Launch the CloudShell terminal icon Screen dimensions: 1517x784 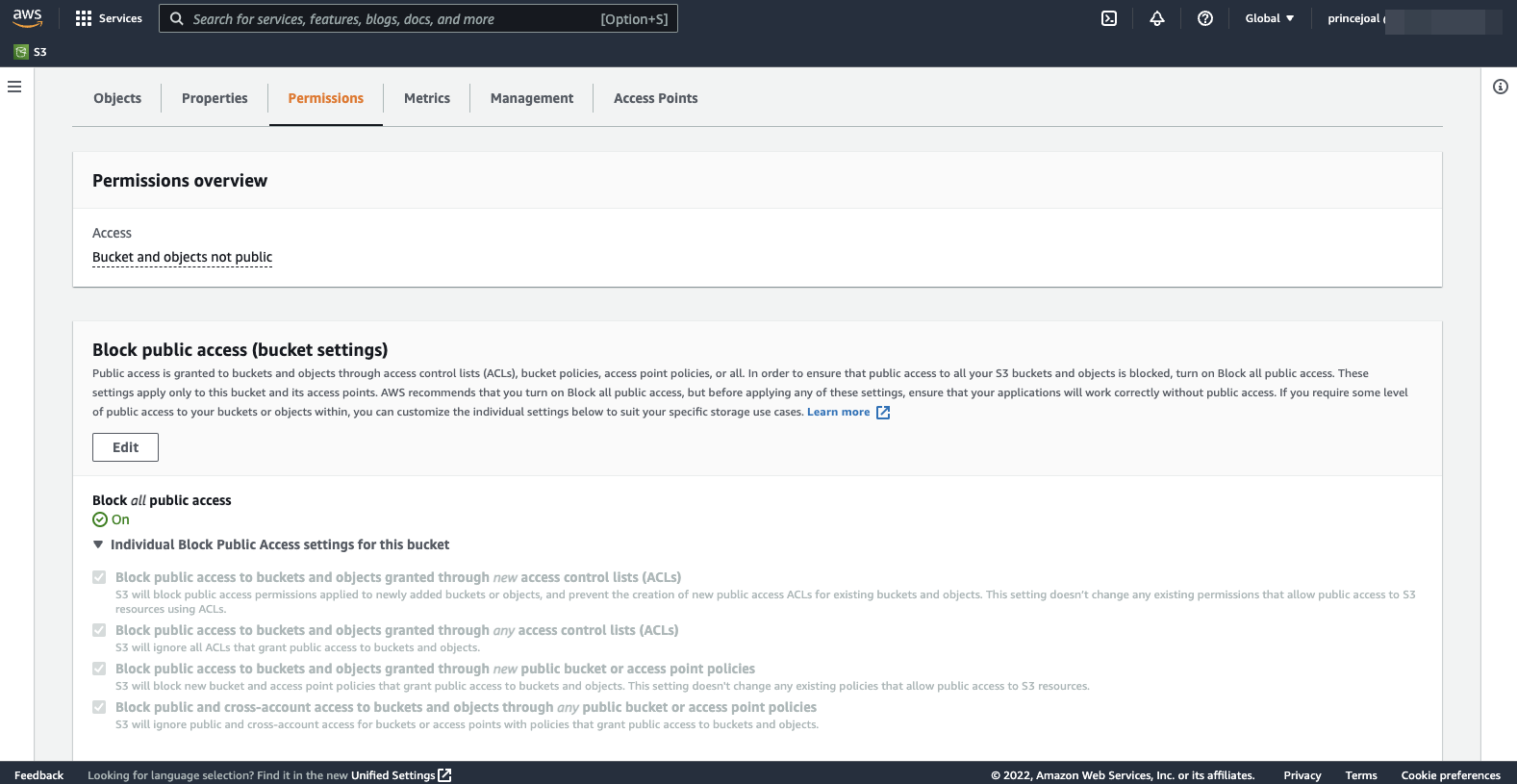[1109, 18]
